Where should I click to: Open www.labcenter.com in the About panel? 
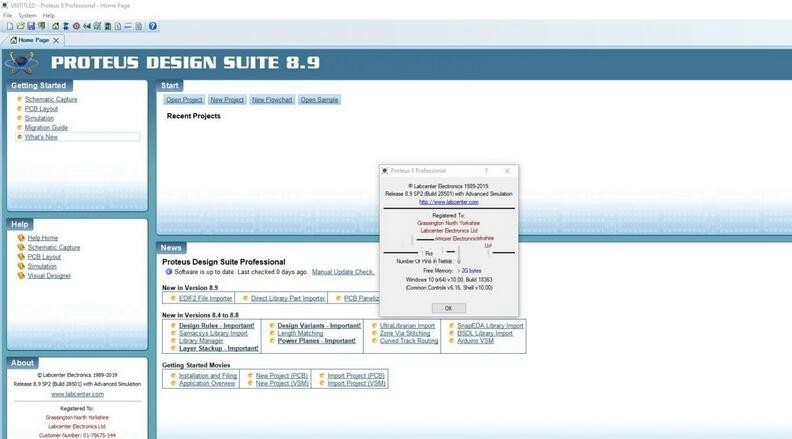[x=77, y=394]
